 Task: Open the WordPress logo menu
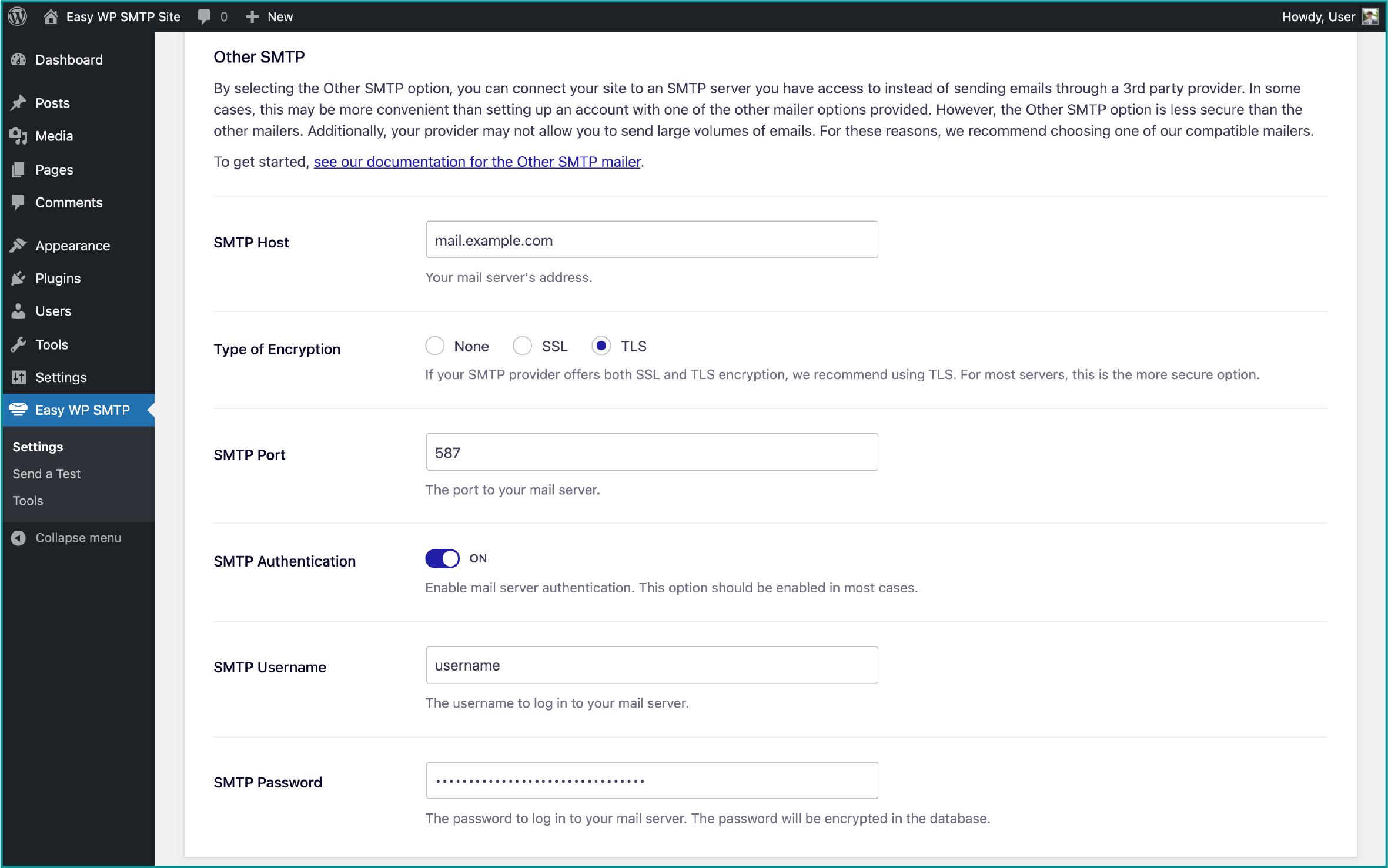point(17,16)
